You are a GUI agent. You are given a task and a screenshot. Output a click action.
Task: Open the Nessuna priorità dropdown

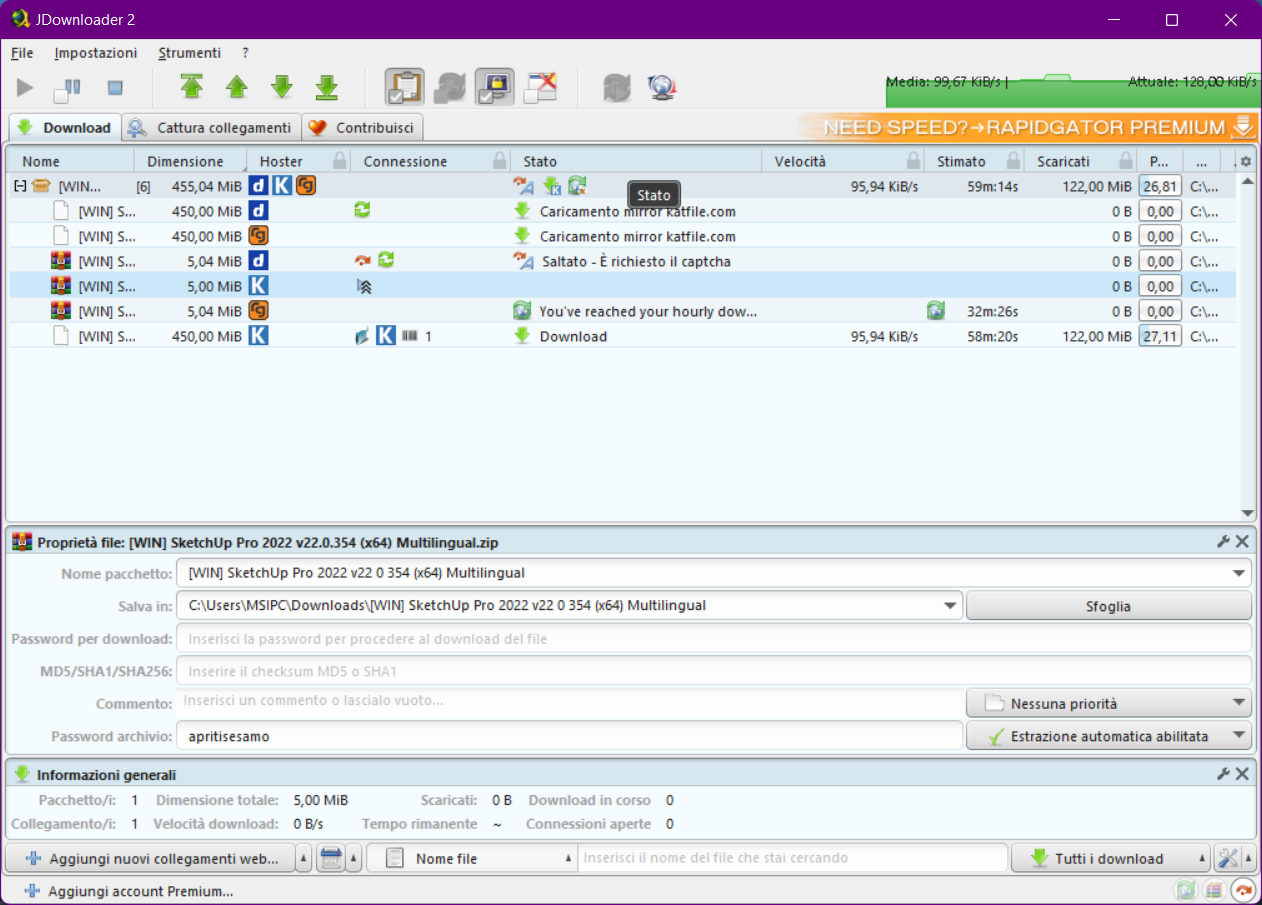[1108, 704]
